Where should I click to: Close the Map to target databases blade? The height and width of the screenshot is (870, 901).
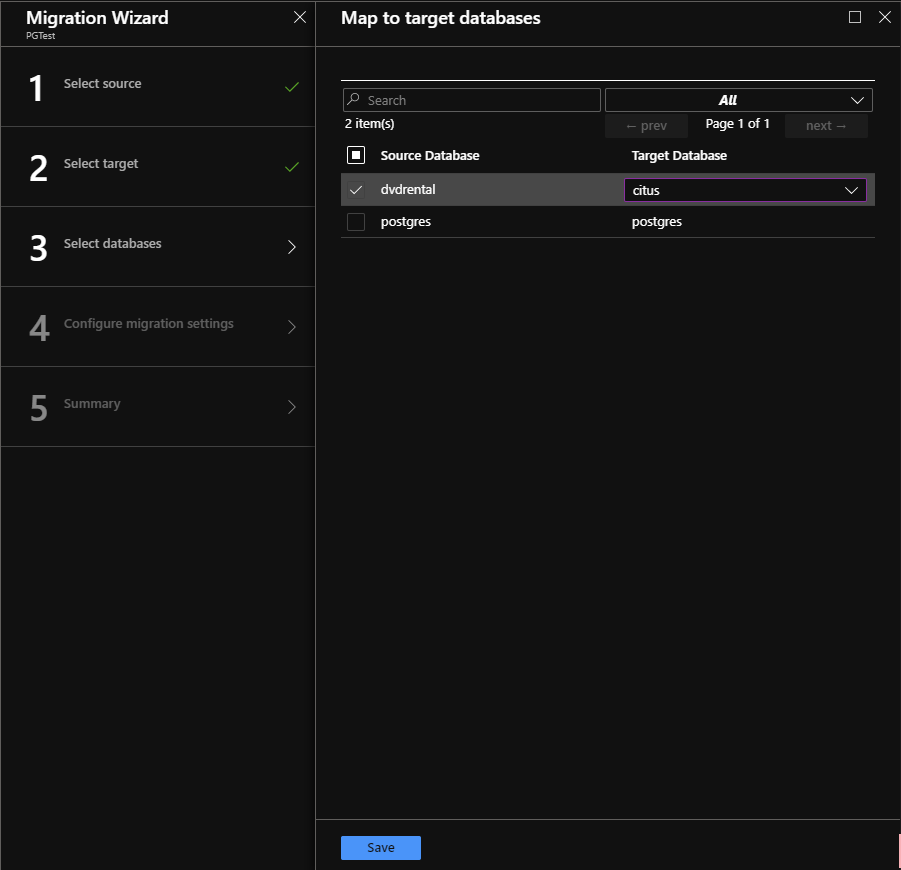click(884, 17)
